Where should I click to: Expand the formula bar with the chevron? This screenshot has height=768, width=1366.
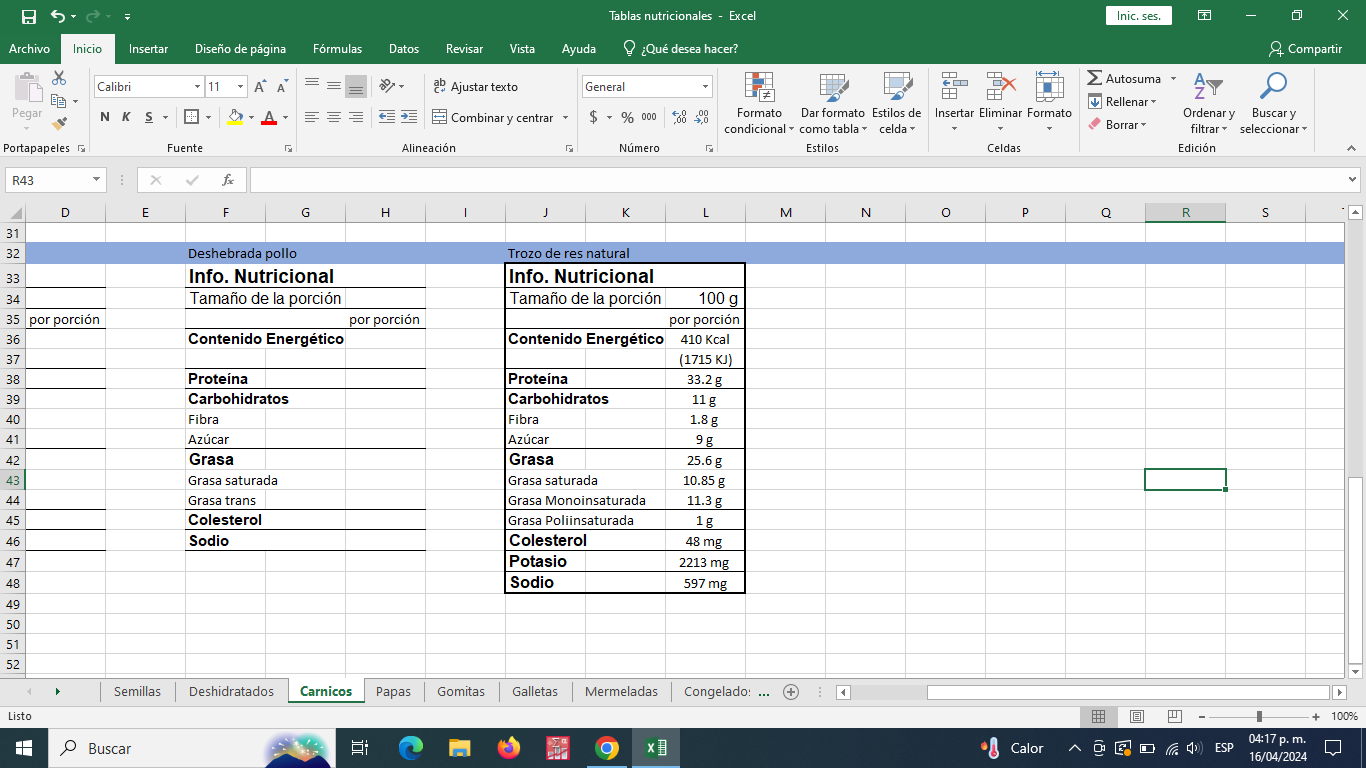(1353, 180)
